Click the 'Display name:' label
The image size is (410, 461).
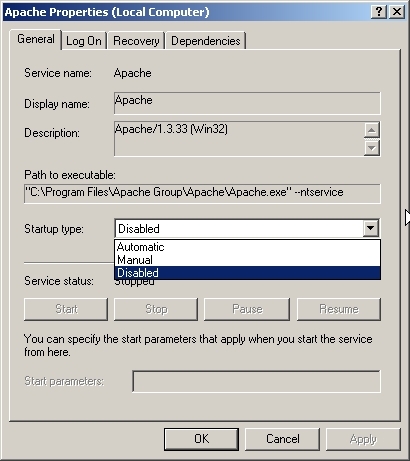pos(57,104)
